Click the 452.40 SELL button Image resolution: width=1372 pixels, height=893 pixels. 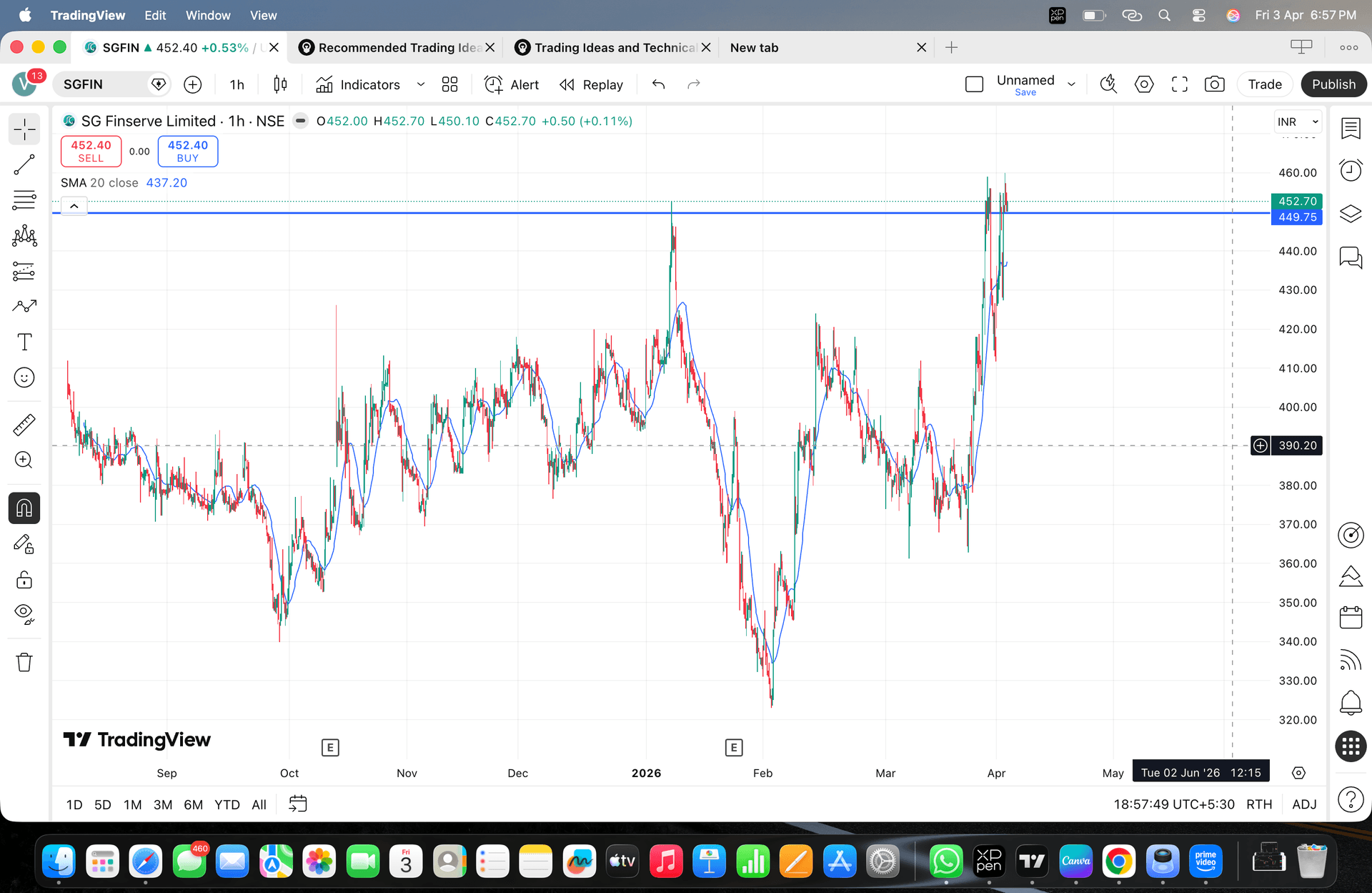(x=91, y=151)
